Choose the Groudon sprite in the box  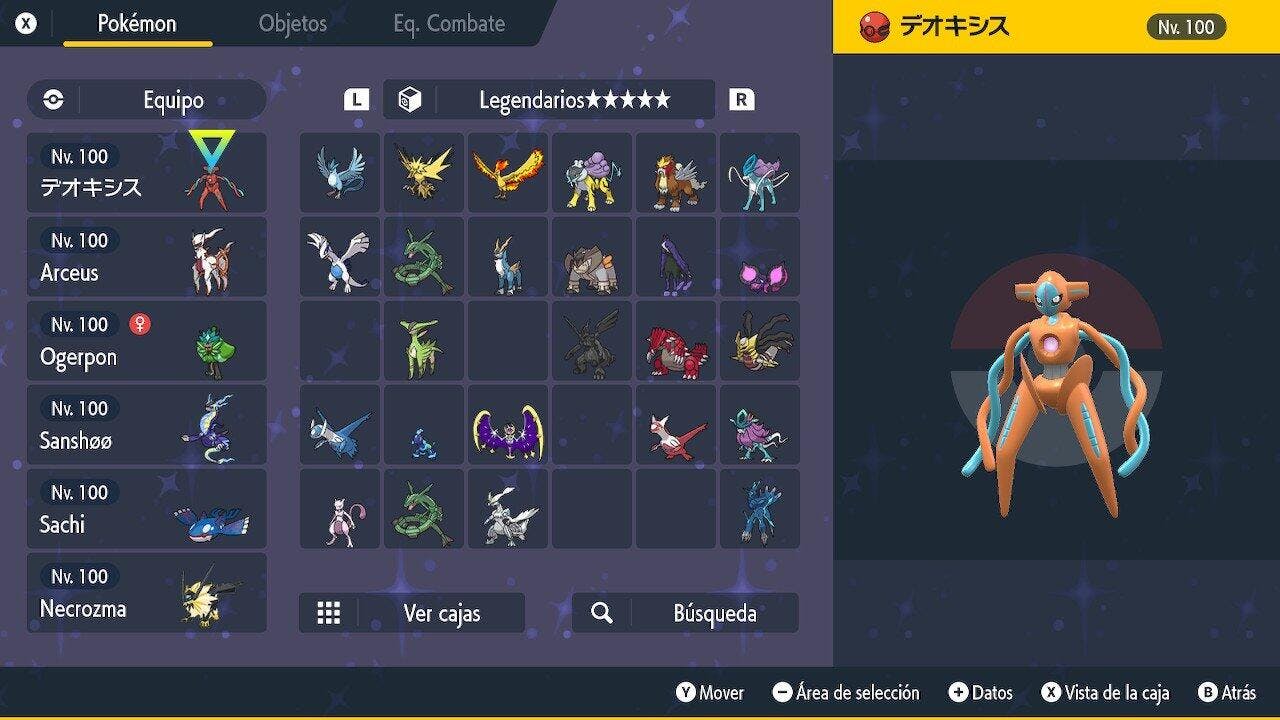[676, 340]
